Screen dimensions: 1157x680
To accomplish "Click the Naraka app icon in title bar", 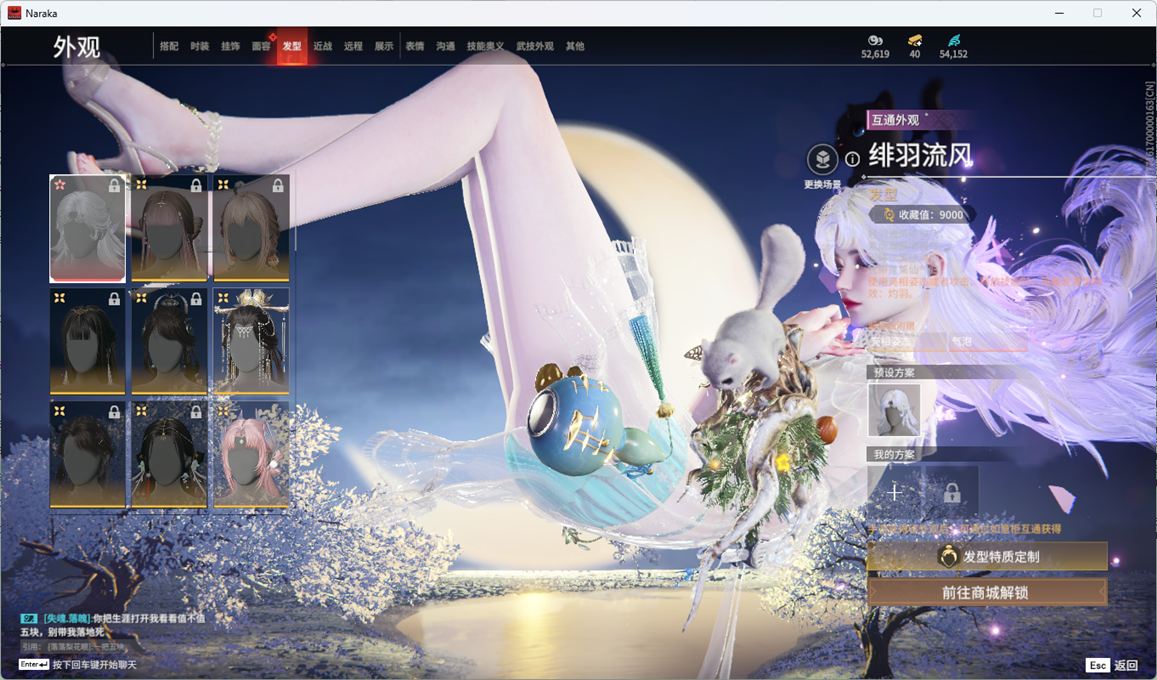I will (x=14, y=13).
